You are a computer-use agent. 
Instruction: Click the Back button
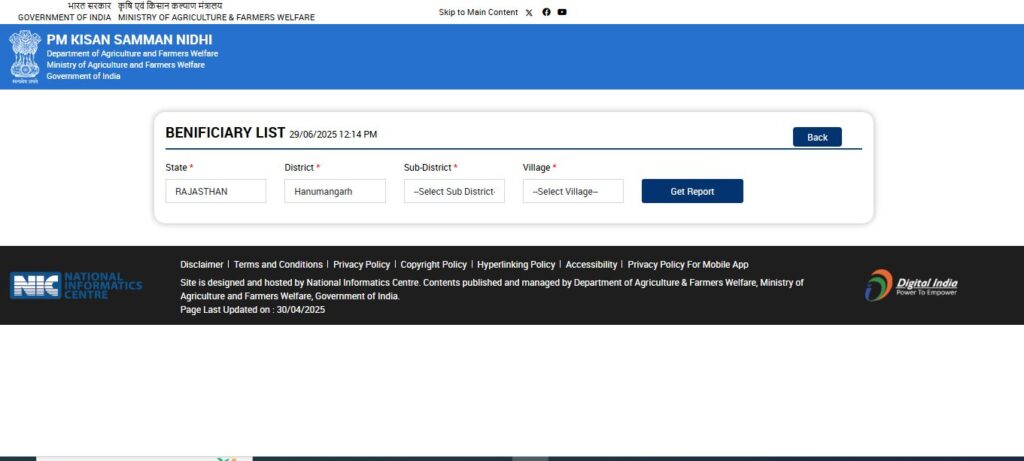pos(817,137)
